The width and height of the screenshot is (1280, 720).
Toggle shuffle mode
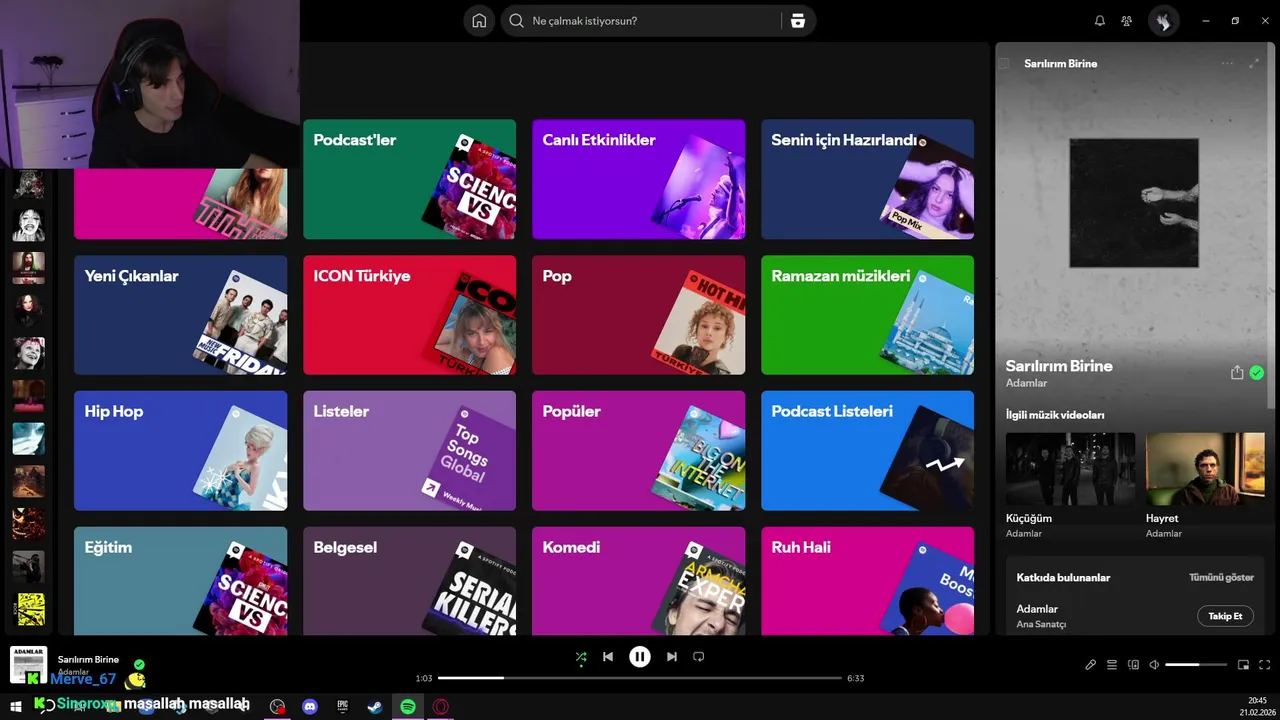point(581,657)
